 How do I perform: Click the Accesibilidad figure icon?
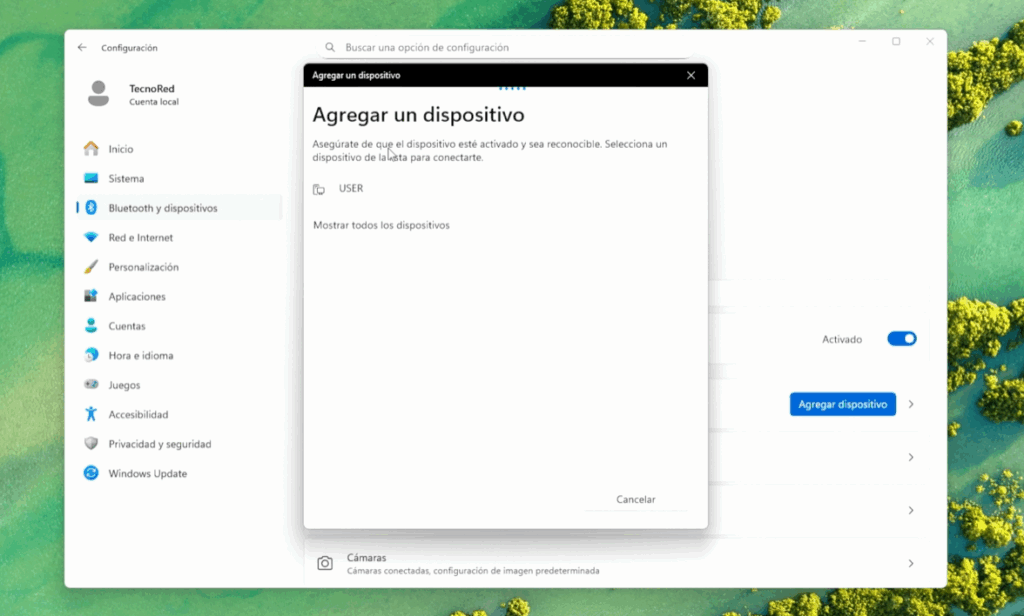point(91,414)
